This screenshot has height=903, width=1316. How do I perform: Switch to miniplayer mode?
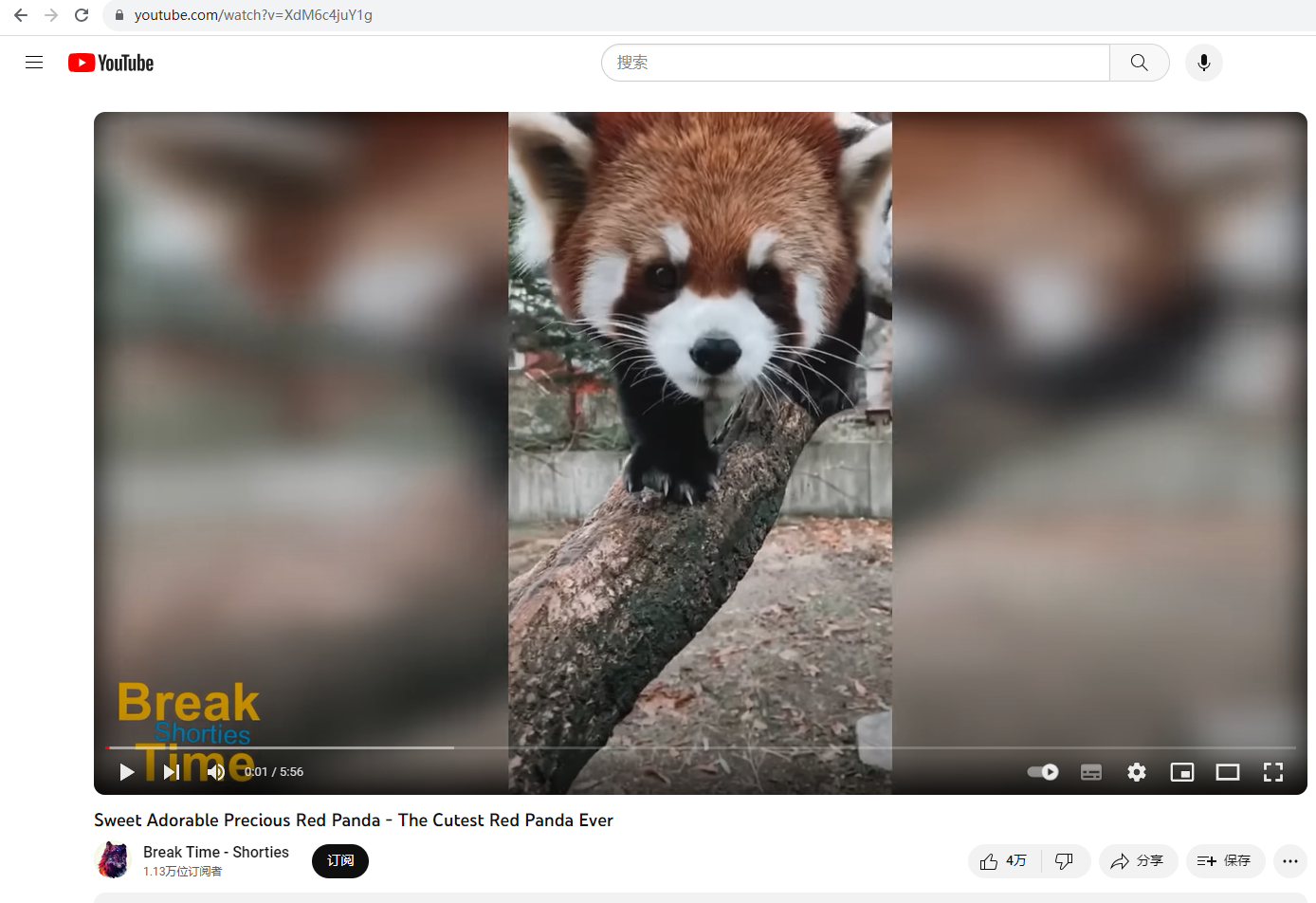tap(1182, 772)
